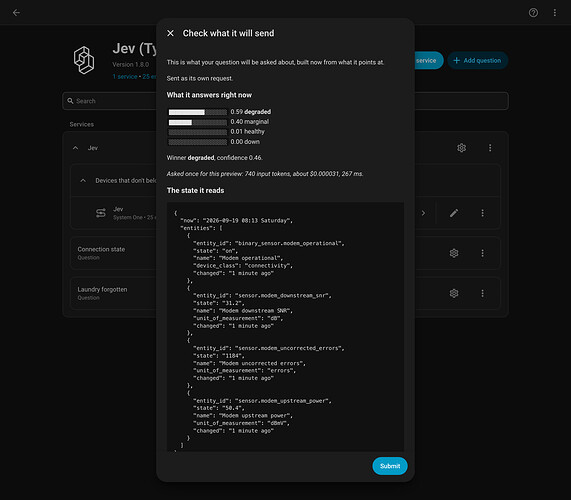Screen dimensions: 571x500
Task: Open Connection state three-dot menu
Action: [x=483, y=253]
